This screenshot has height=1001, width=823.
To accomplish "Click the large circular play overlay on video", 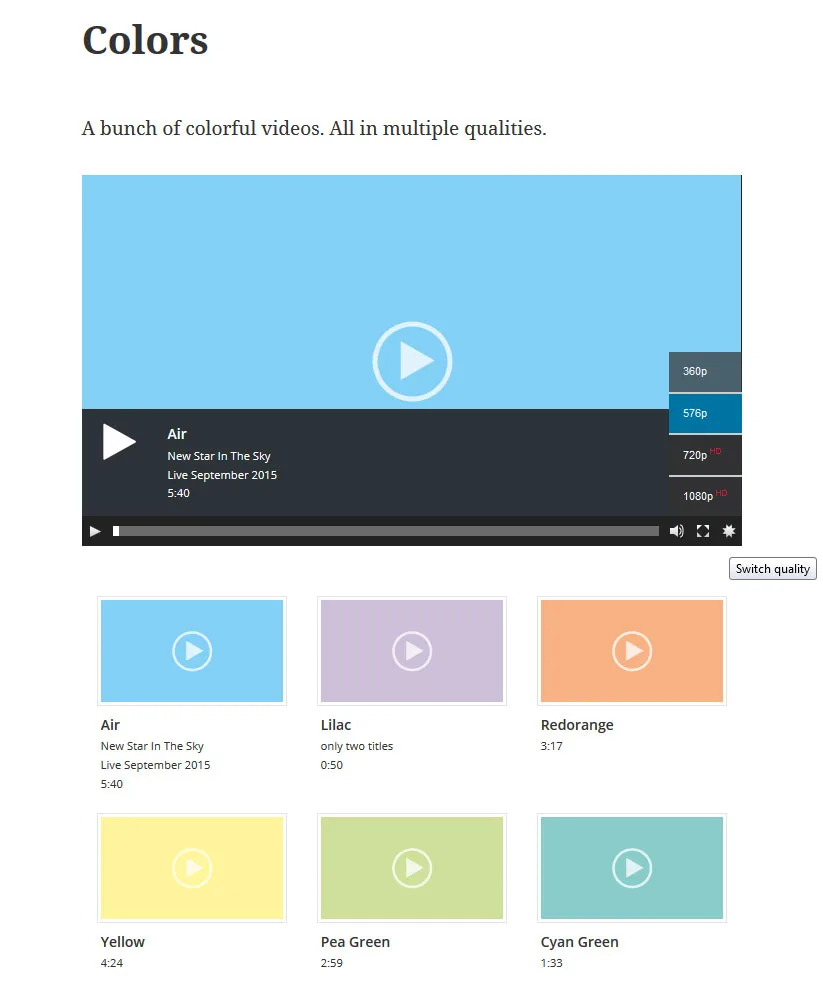I will [x=412, y=361].
